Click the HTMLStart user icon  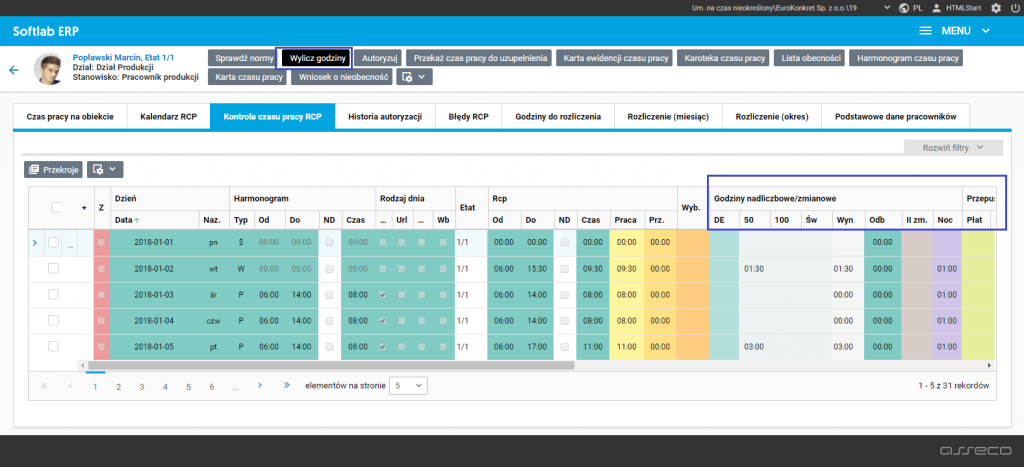[936, 8]
